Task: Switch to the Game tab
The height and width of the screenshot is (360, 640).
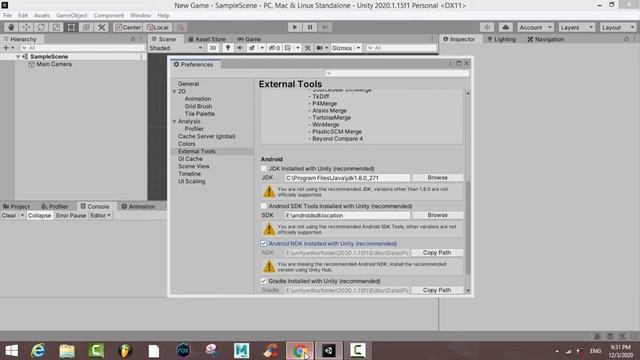Action: point(249,39)
